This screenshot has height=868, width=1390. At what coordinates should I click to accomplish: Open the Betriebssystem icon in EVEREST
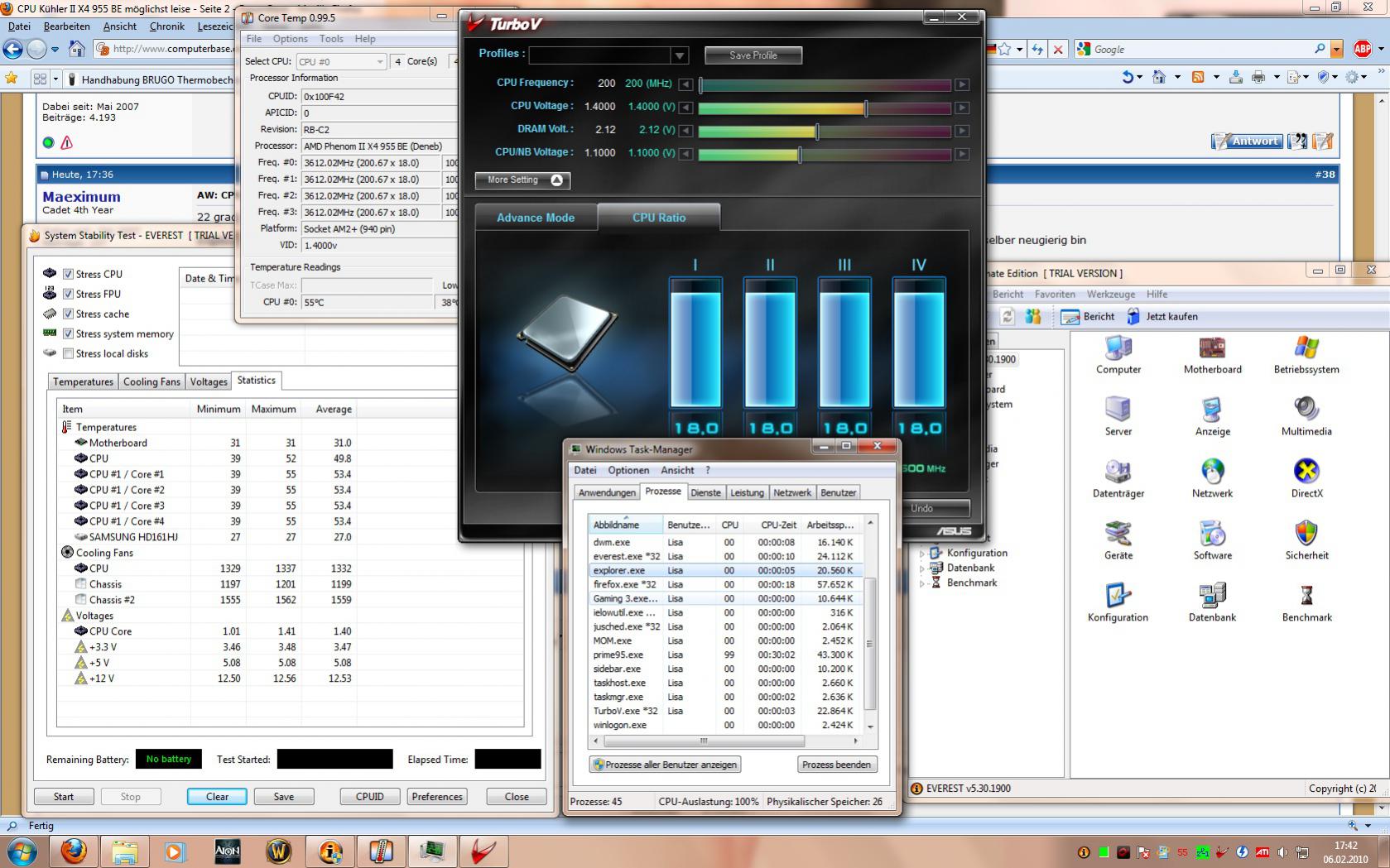[1306, 354]
